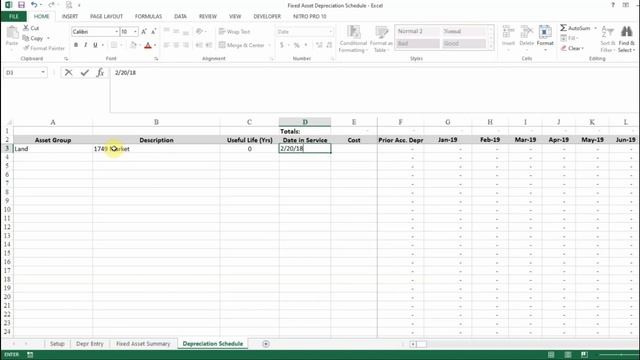Screen dimensions: 640x360
Task: Click the AutoSum sigma icon
Action: pyautogui.click(x=564, y=28)
